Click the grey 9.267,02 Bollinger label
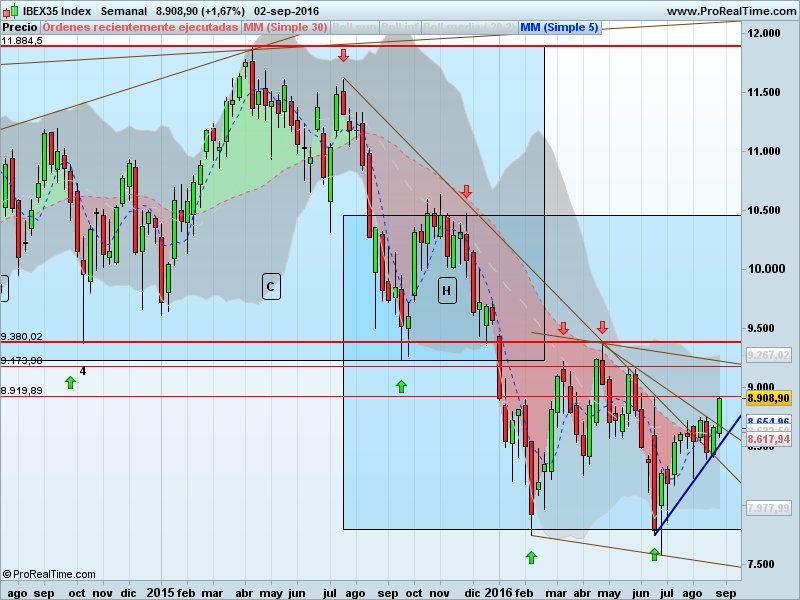 tap(768, 355)
